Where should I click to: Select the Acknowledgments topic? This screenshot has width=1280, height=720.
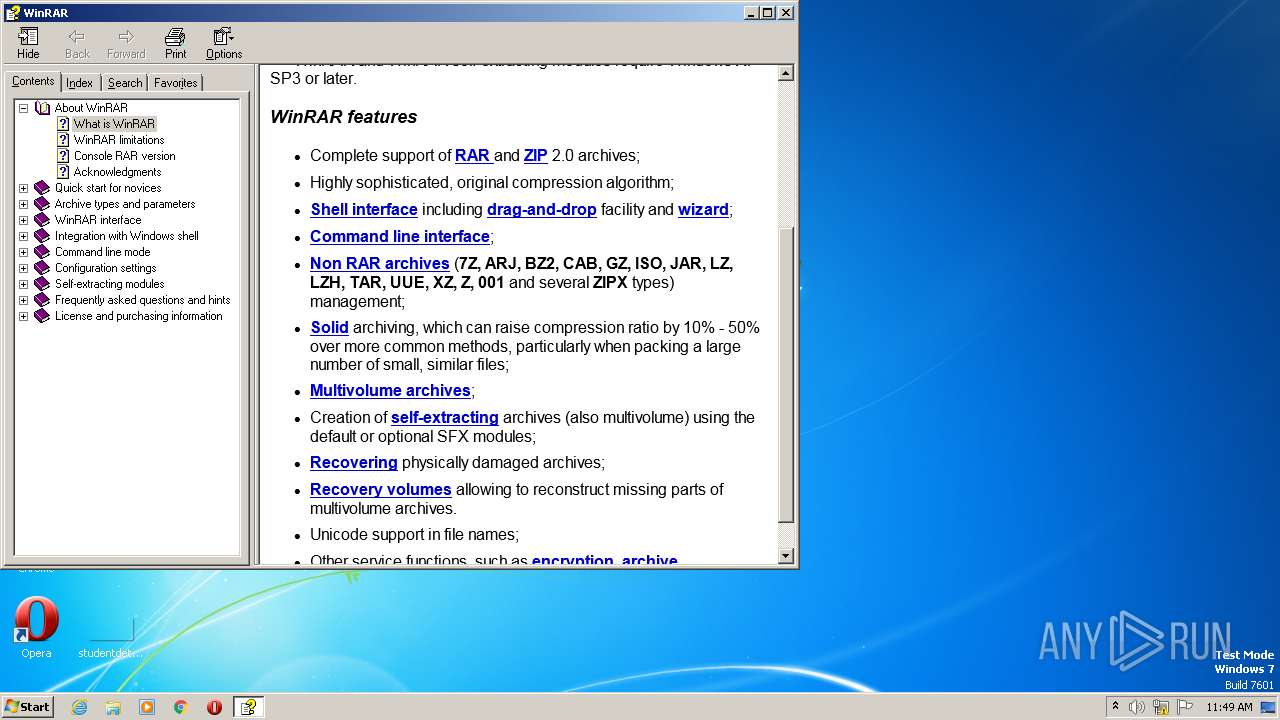coord(117,172)
